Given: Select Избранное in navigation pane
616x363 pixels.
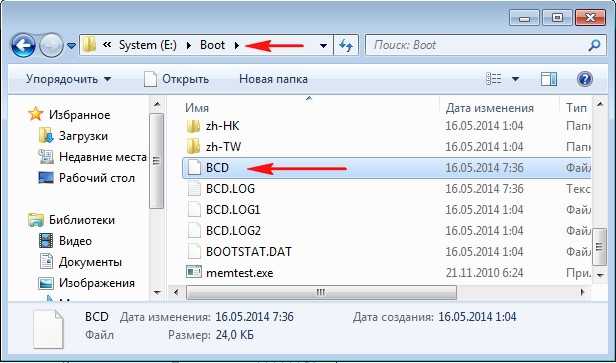Looking at the screenshot, I should [79, 115].
